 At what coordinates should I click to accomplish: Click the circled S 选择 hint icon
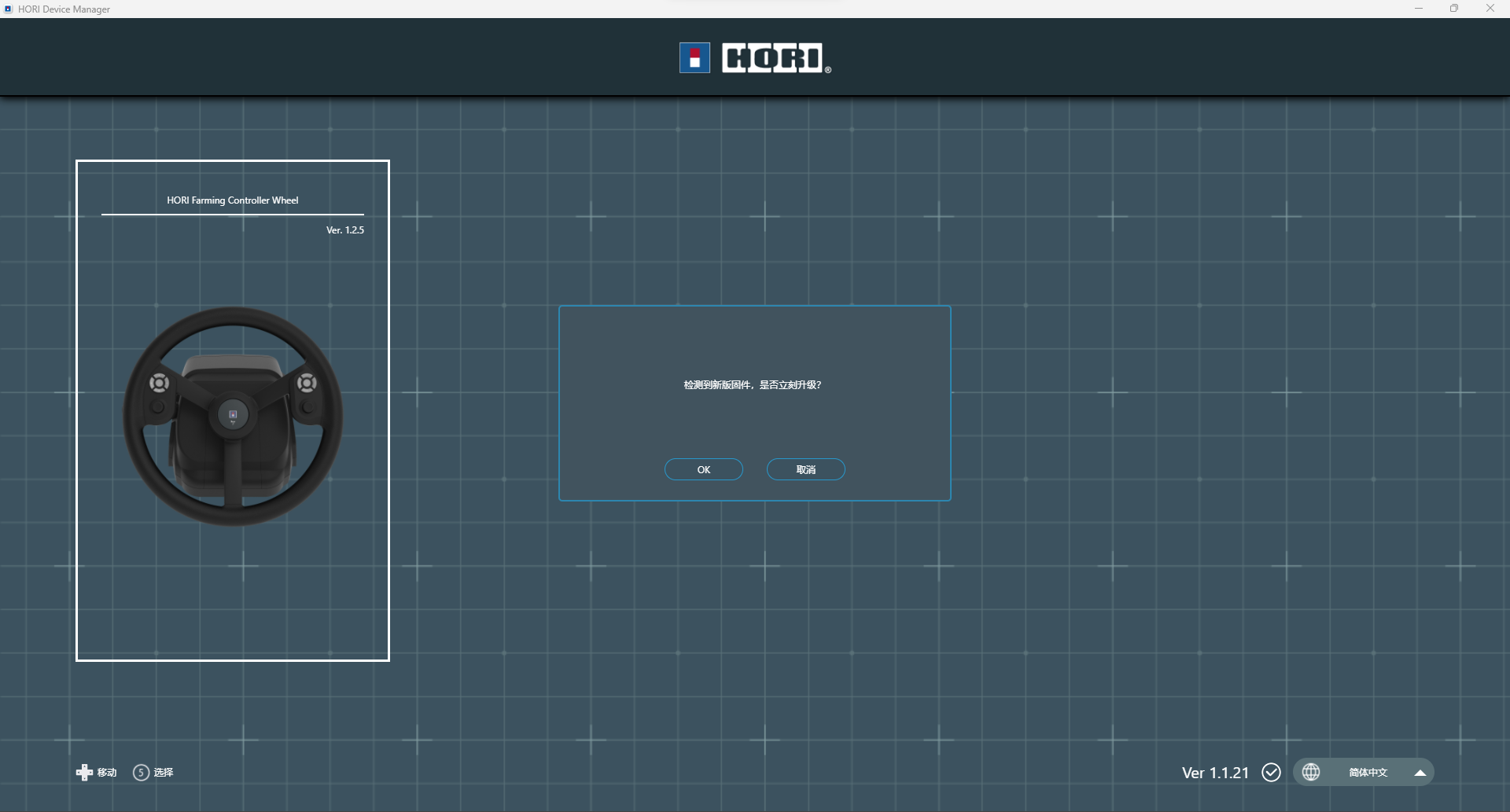click(x=141, y=772)
